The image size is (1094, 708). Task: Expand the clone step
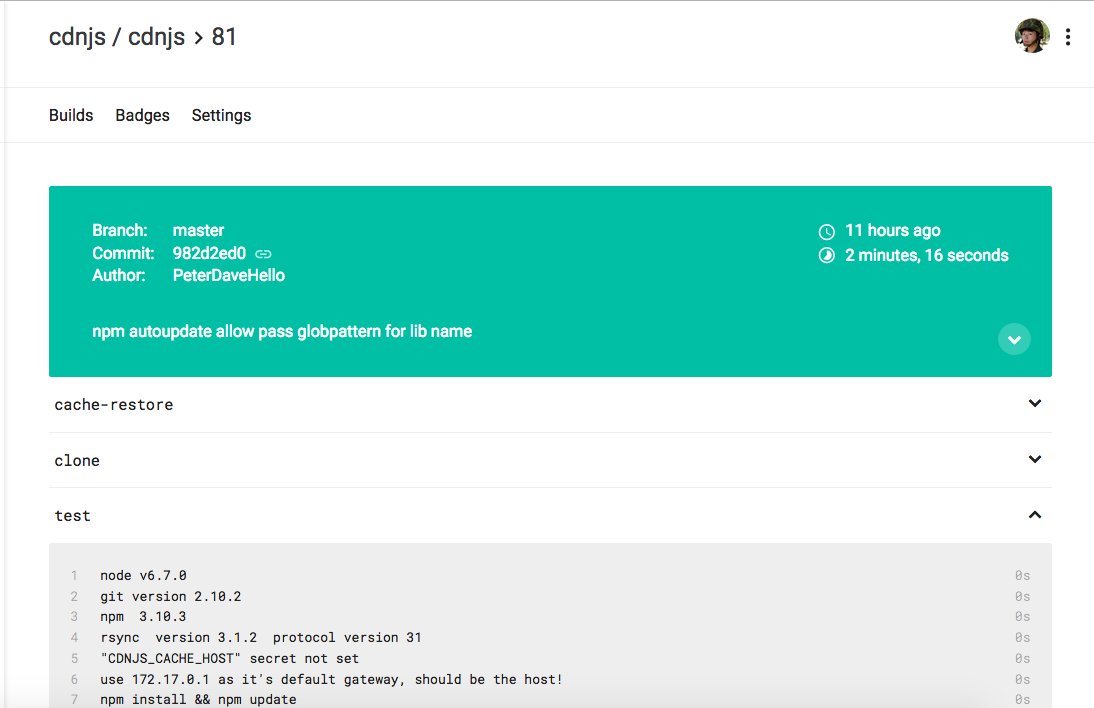pos(1035,459)
